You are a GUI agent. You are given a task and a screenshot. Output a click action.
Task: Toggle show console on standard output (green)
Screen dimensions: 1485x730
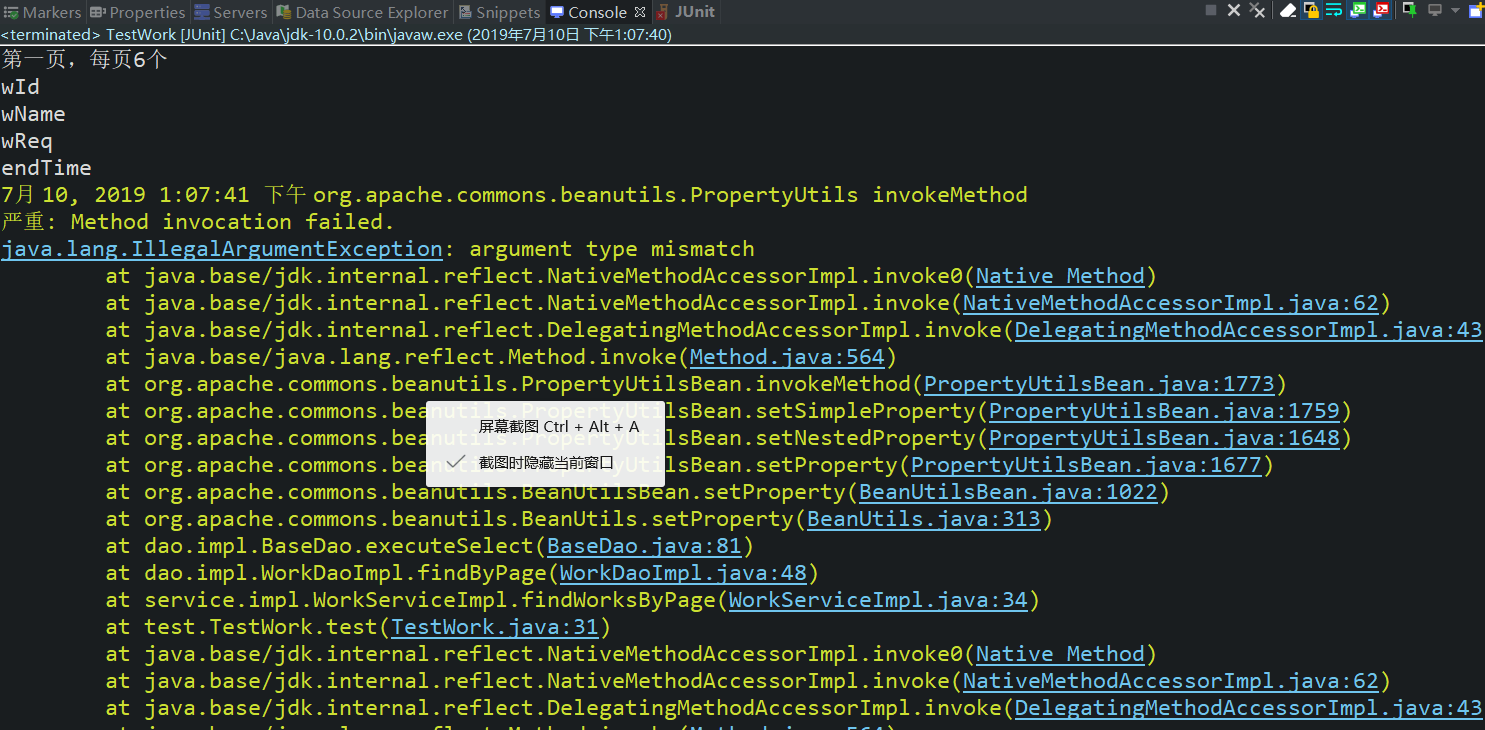(1357, 10)
